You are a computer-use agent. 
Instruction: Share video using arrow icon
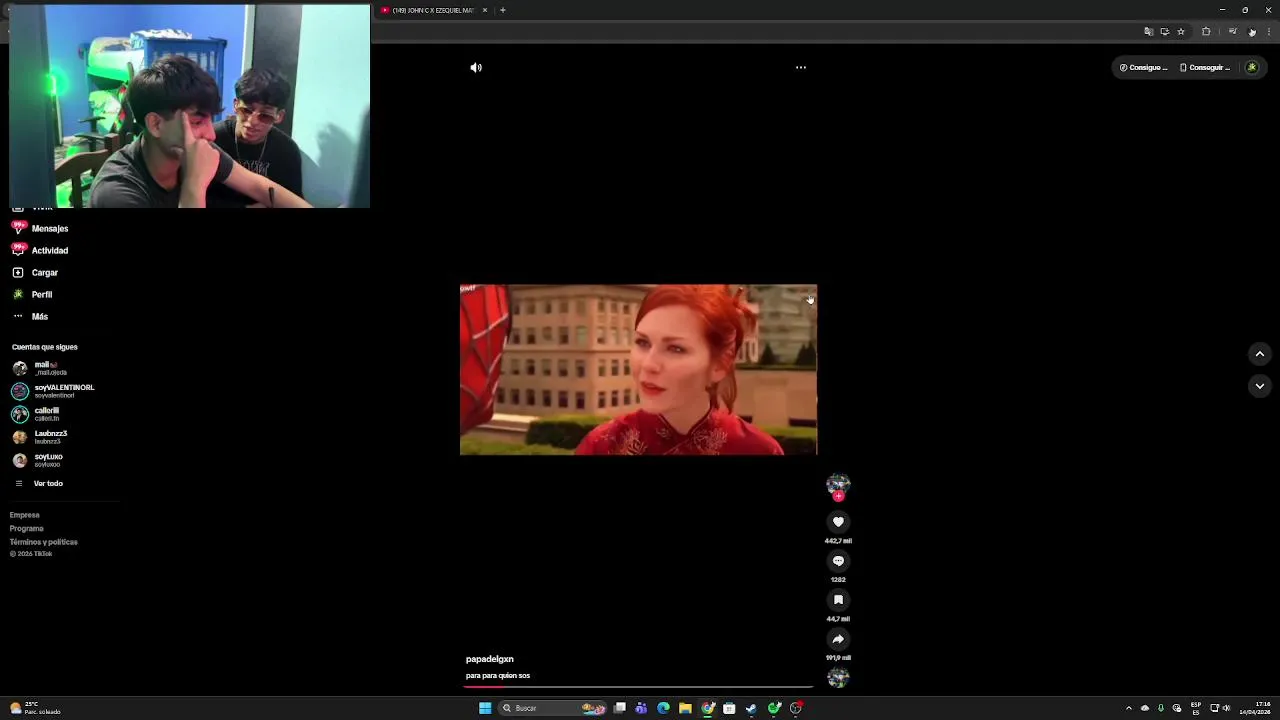pyautogui.click(x=838, y=639)
